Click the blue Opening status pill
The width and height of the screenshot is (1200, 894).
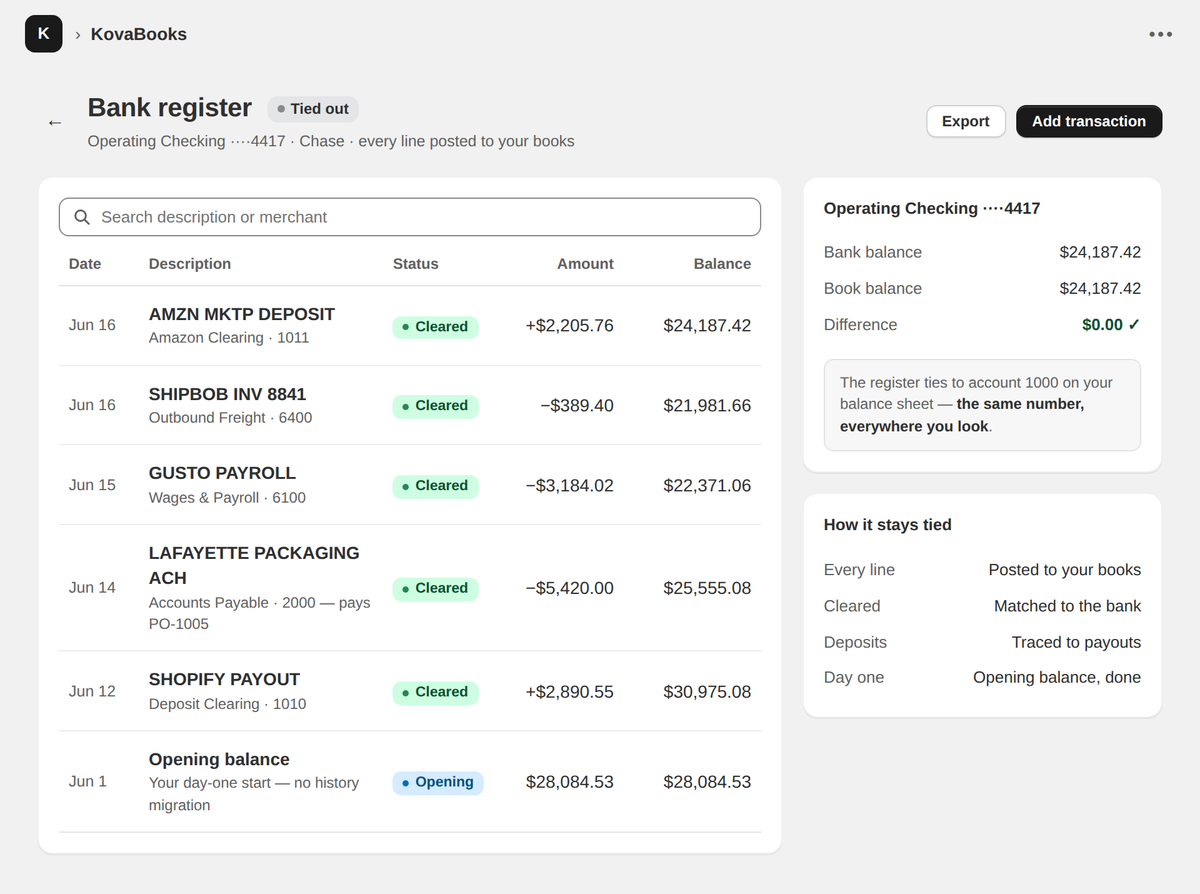pyautogui.click(x=438, y=782)
